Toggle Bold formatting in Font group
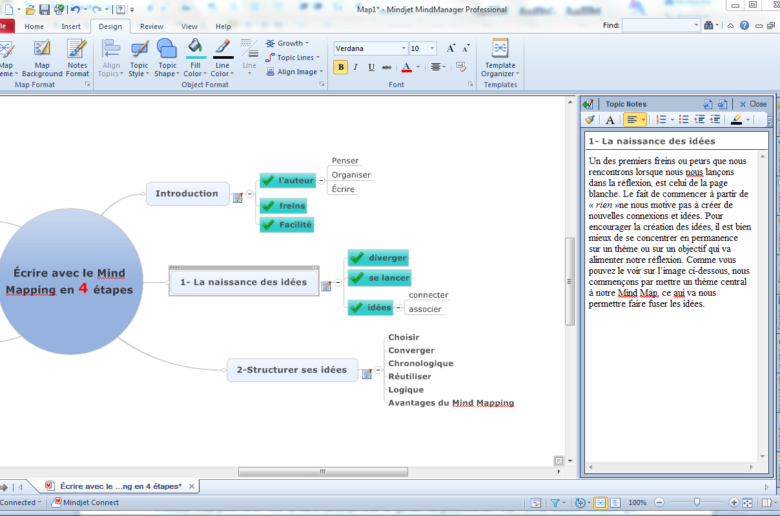Viewport: 780px width, 516px height. [x=341, y=68]
